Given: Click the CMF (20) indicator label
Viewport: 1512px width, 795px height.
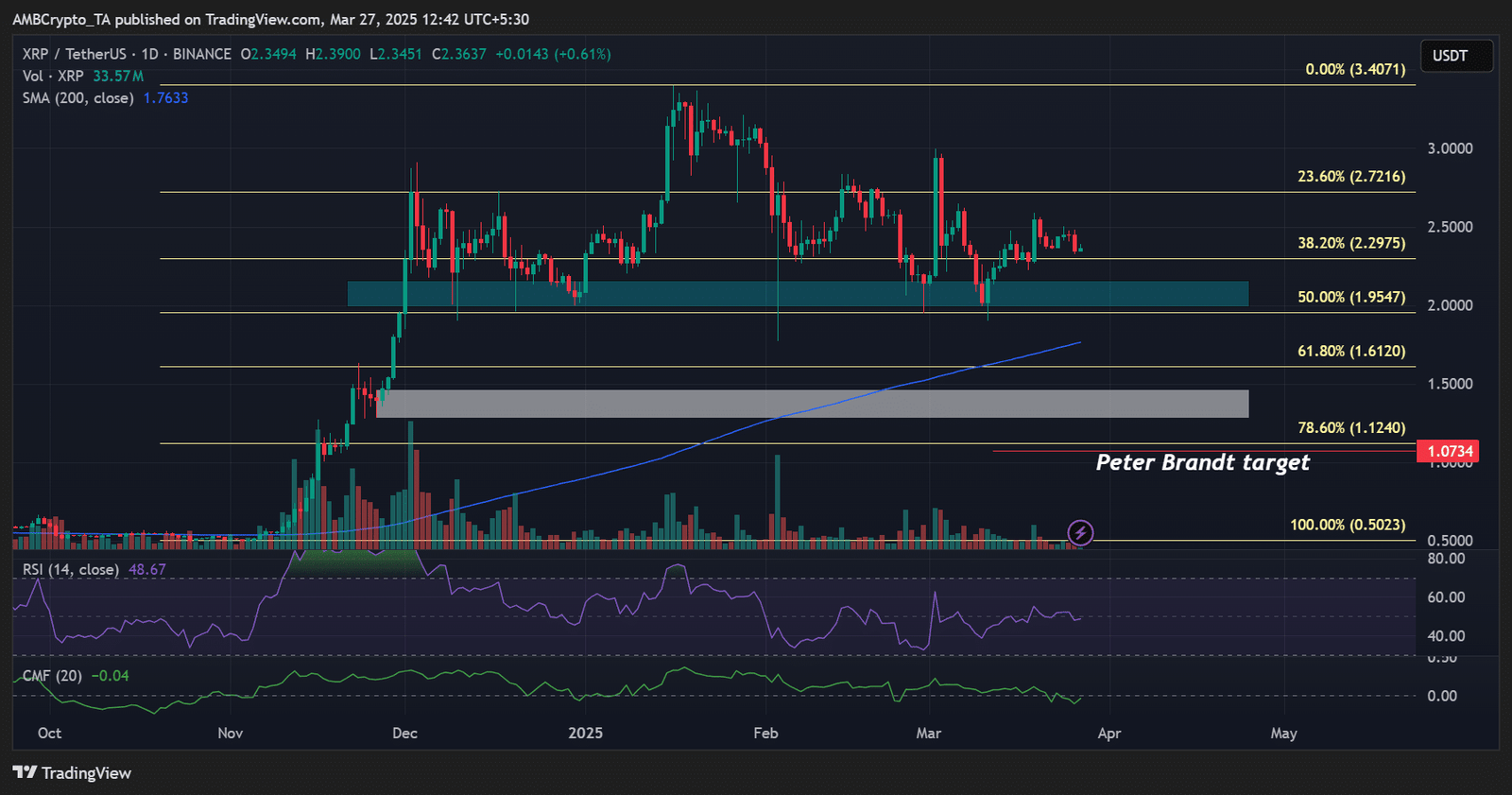Looking at the screenshot, I should [52, 676].
